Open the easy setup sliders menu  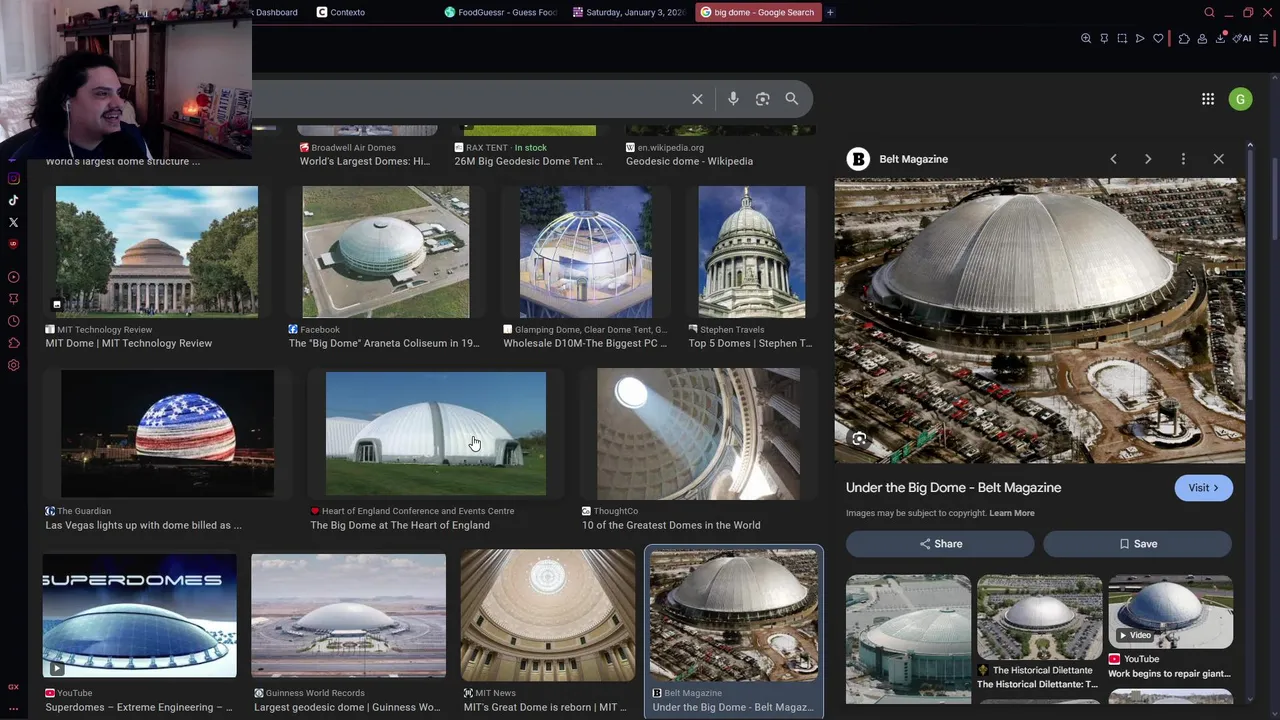point(1264,39)
